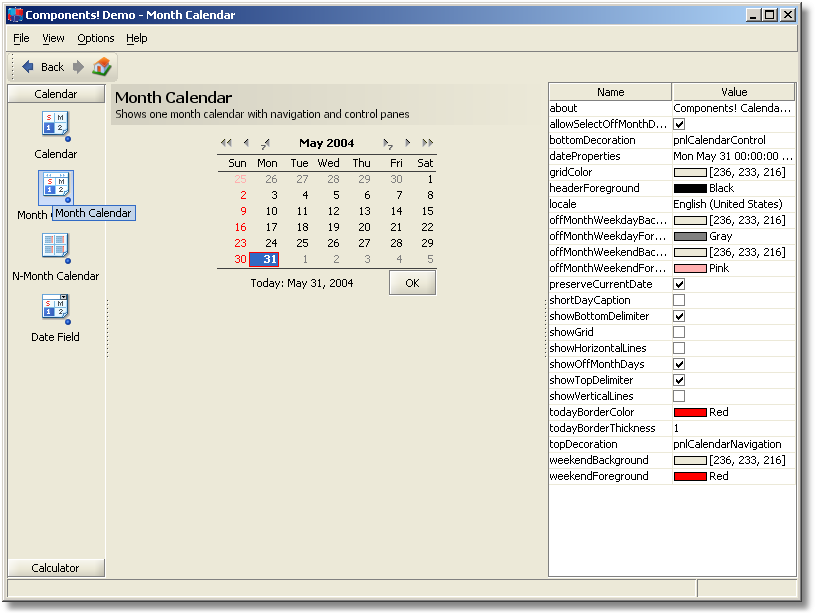816x616 pixels.
Task: Click the blue Back arrow icon
Action: click(x=28, y=67)
